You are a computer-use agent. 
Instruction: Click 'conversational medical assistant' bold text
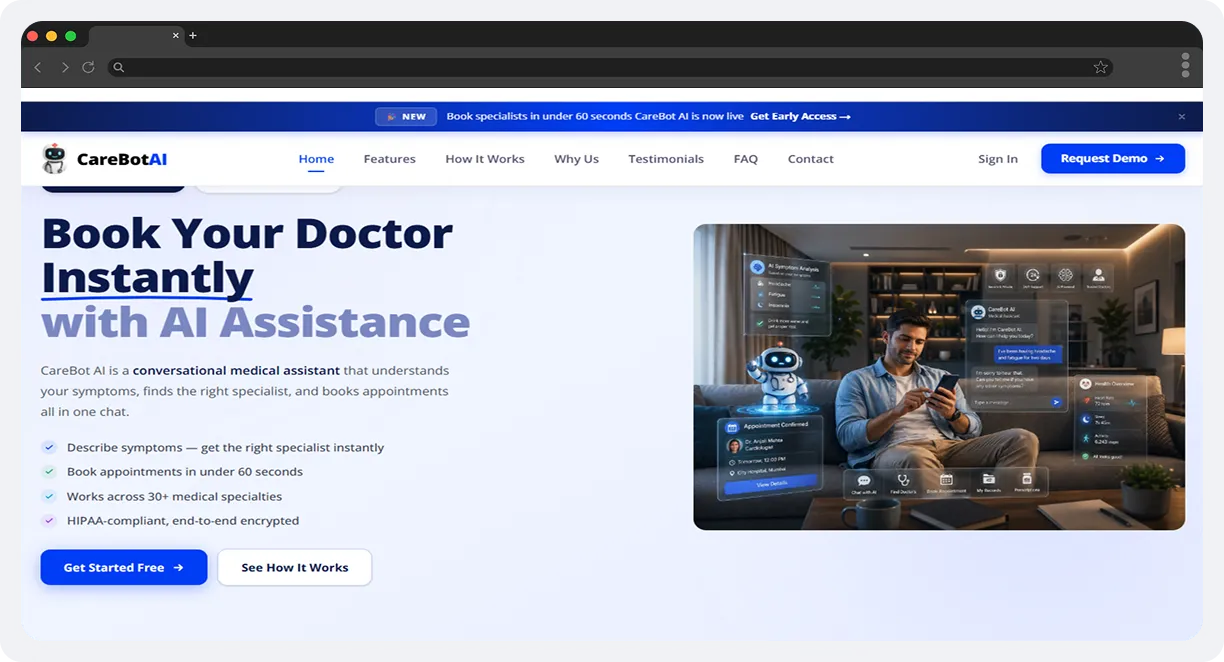pos(236,370)
